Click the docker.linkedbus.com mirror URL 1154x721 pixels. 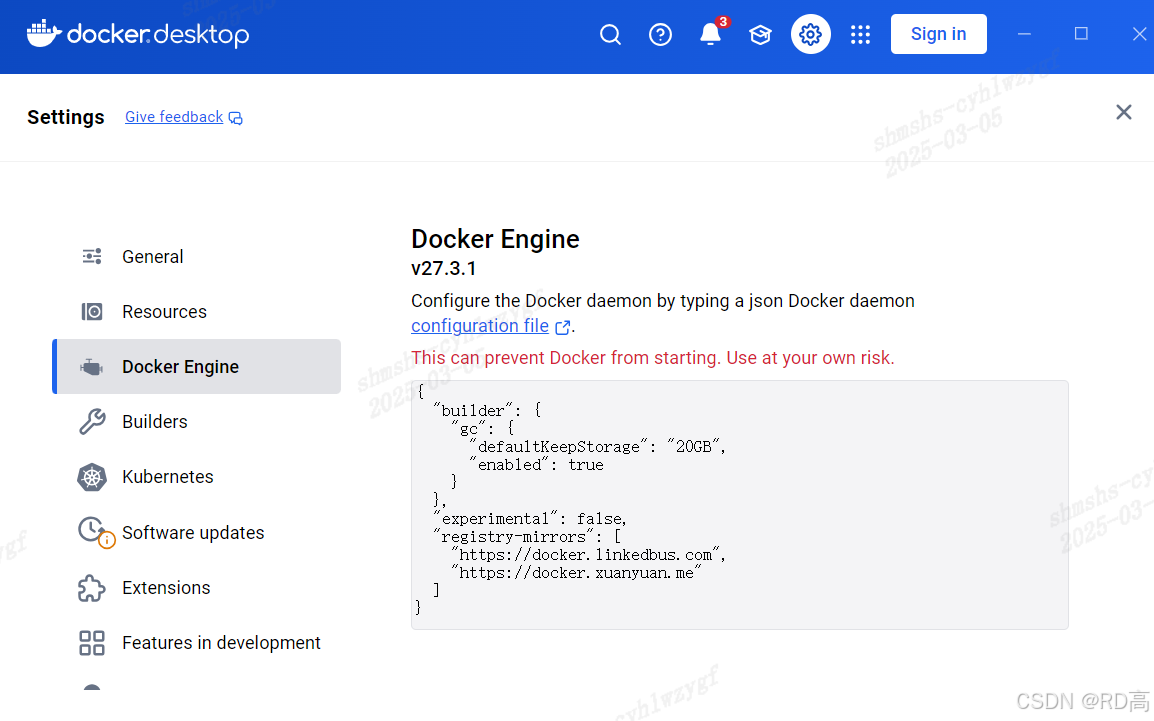click(x=589, y=555)
